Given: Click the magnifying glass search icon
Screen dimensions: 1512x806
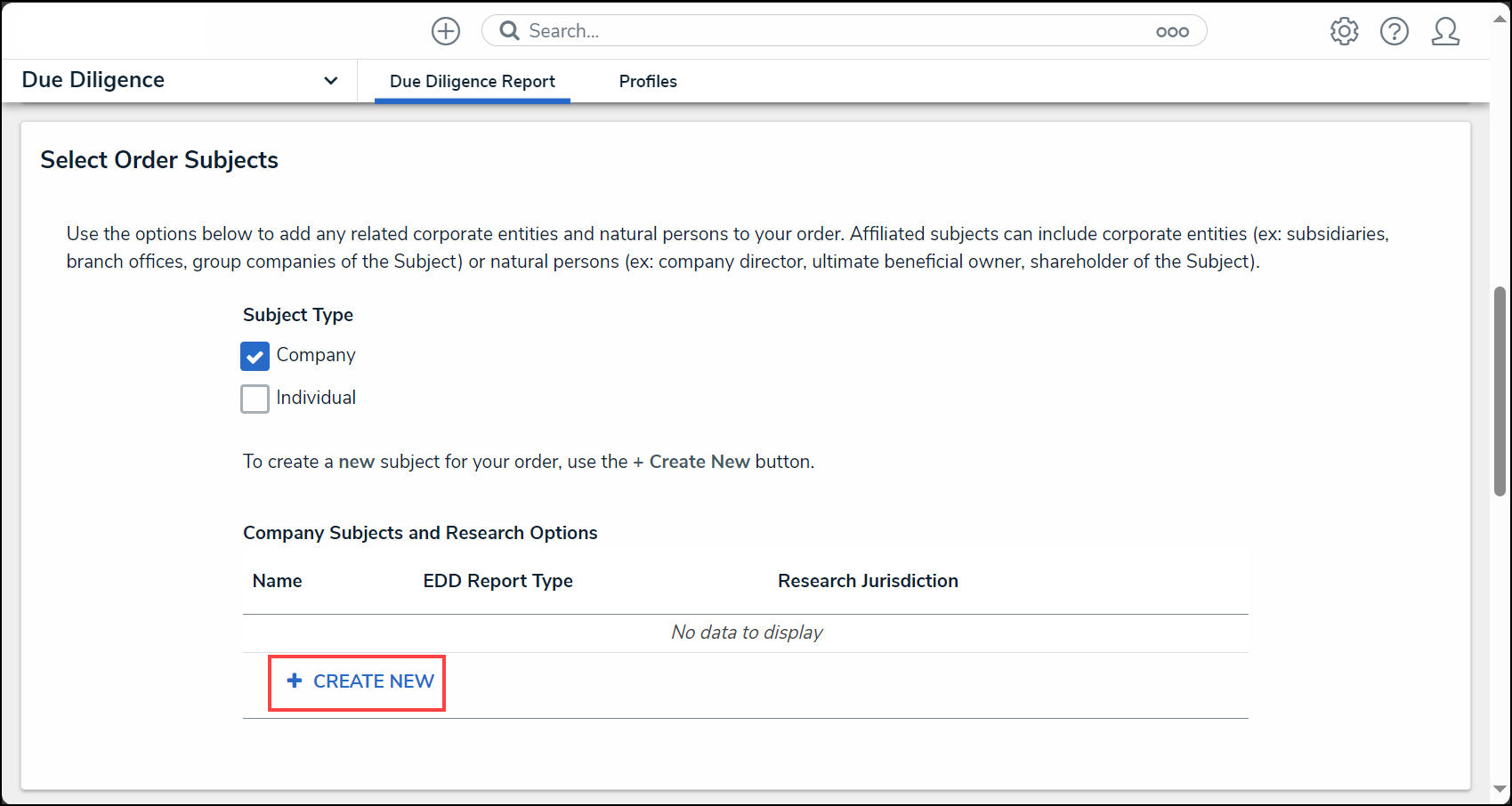Looking at the screenshot, I should 509,31.
